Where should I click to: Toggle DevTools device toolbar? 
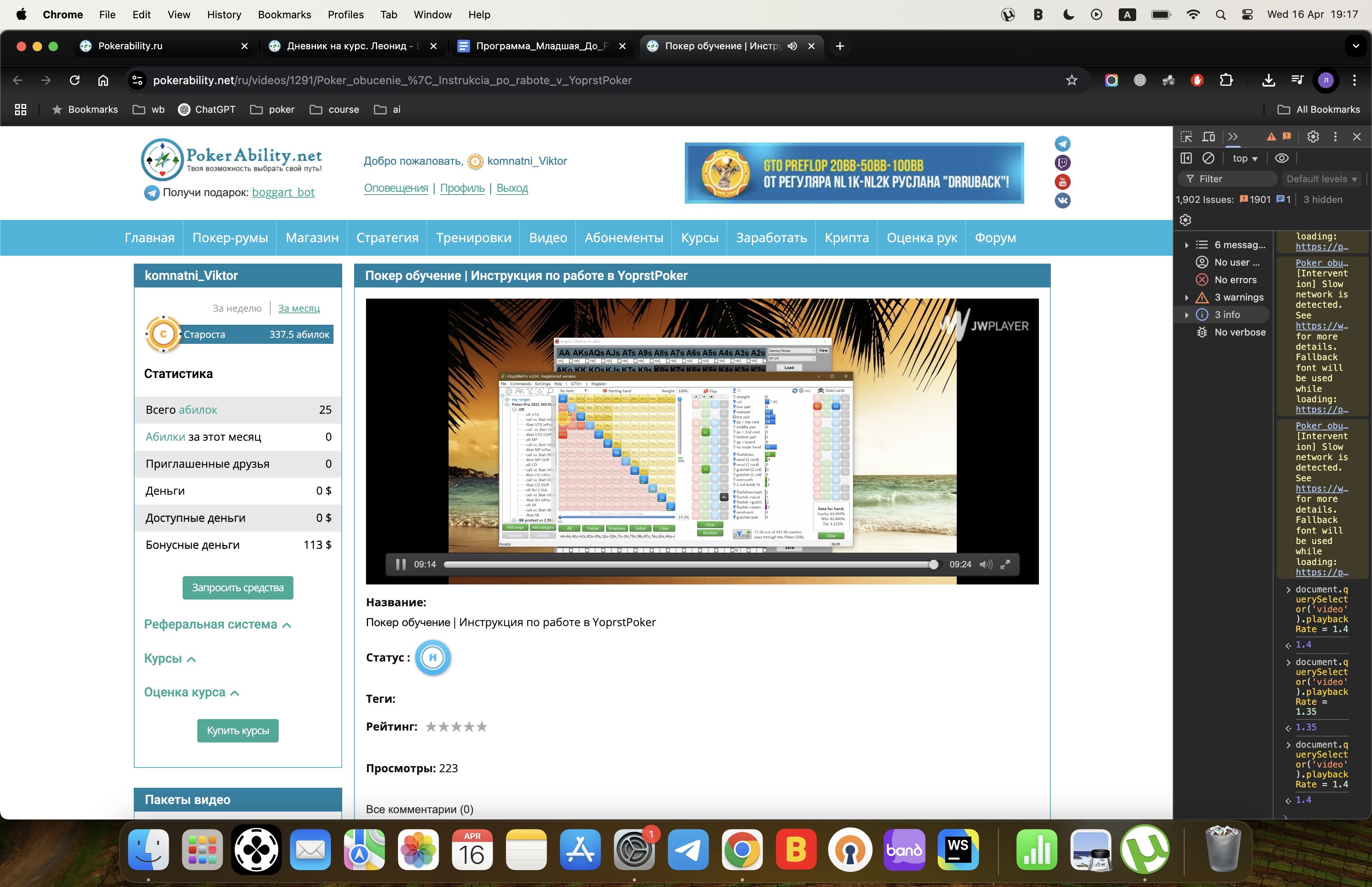pyautogui.click(x=1208, y=137)
